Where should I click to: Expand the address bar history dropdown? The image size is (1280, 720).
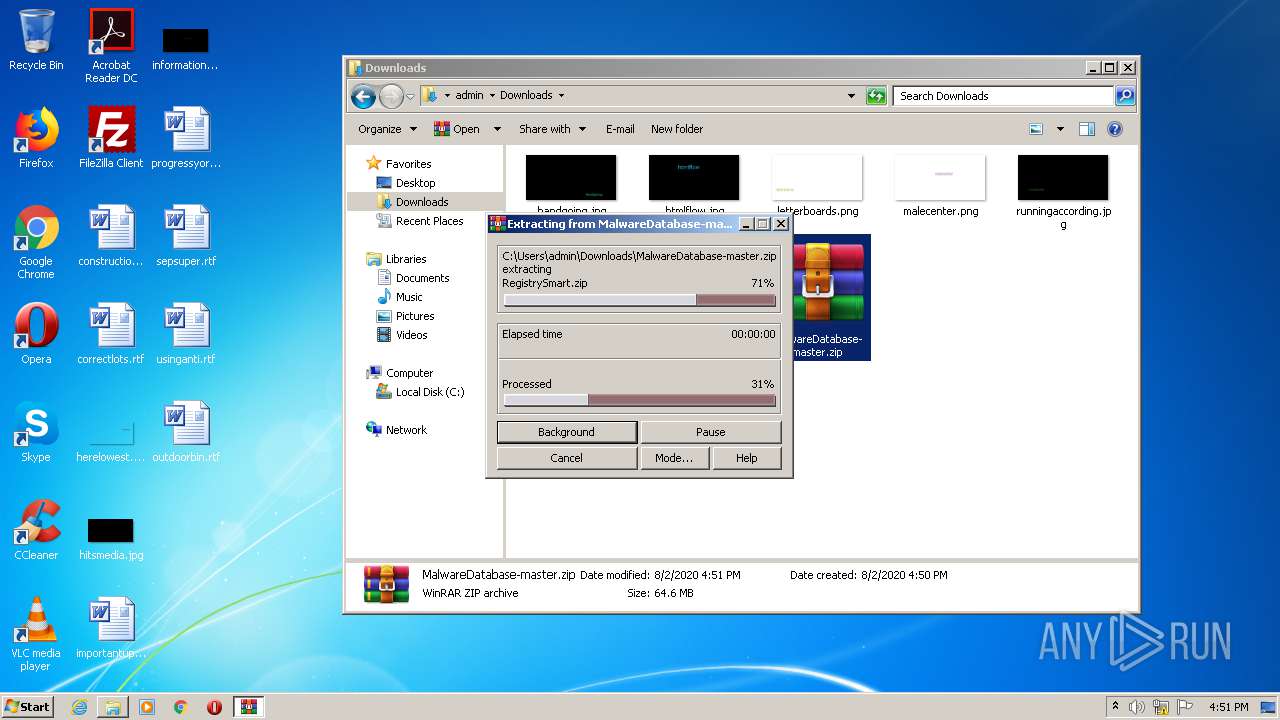click(x=851, y=96)
